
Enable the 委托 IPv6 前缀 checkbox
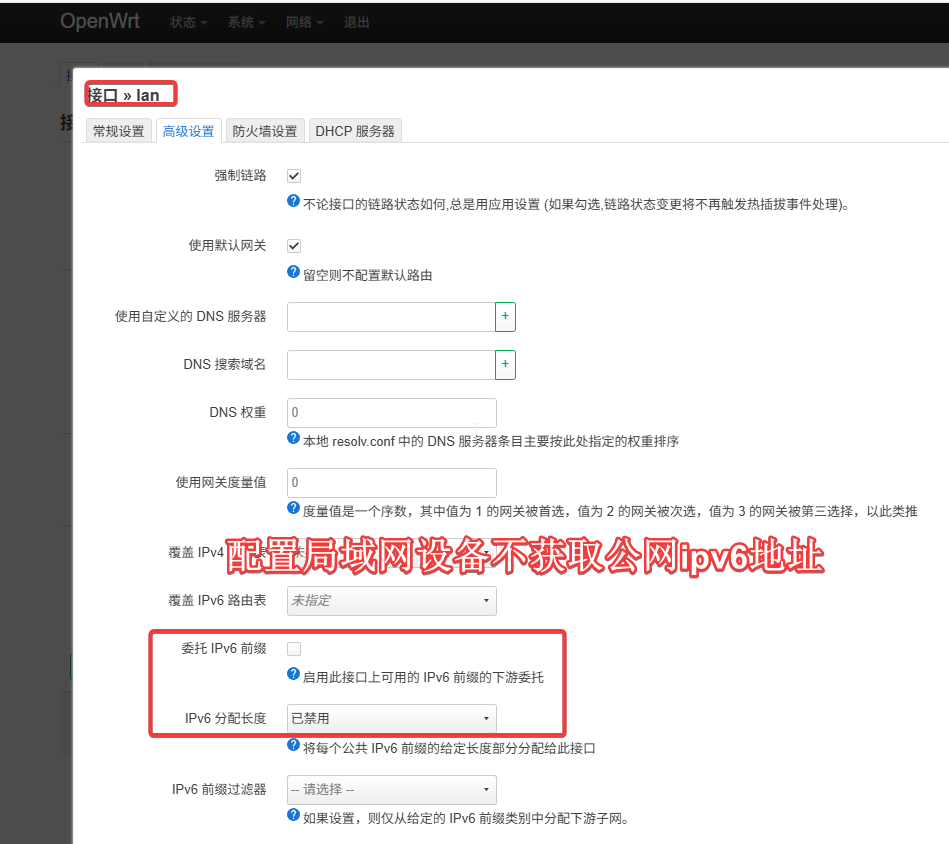click(294, 649)
